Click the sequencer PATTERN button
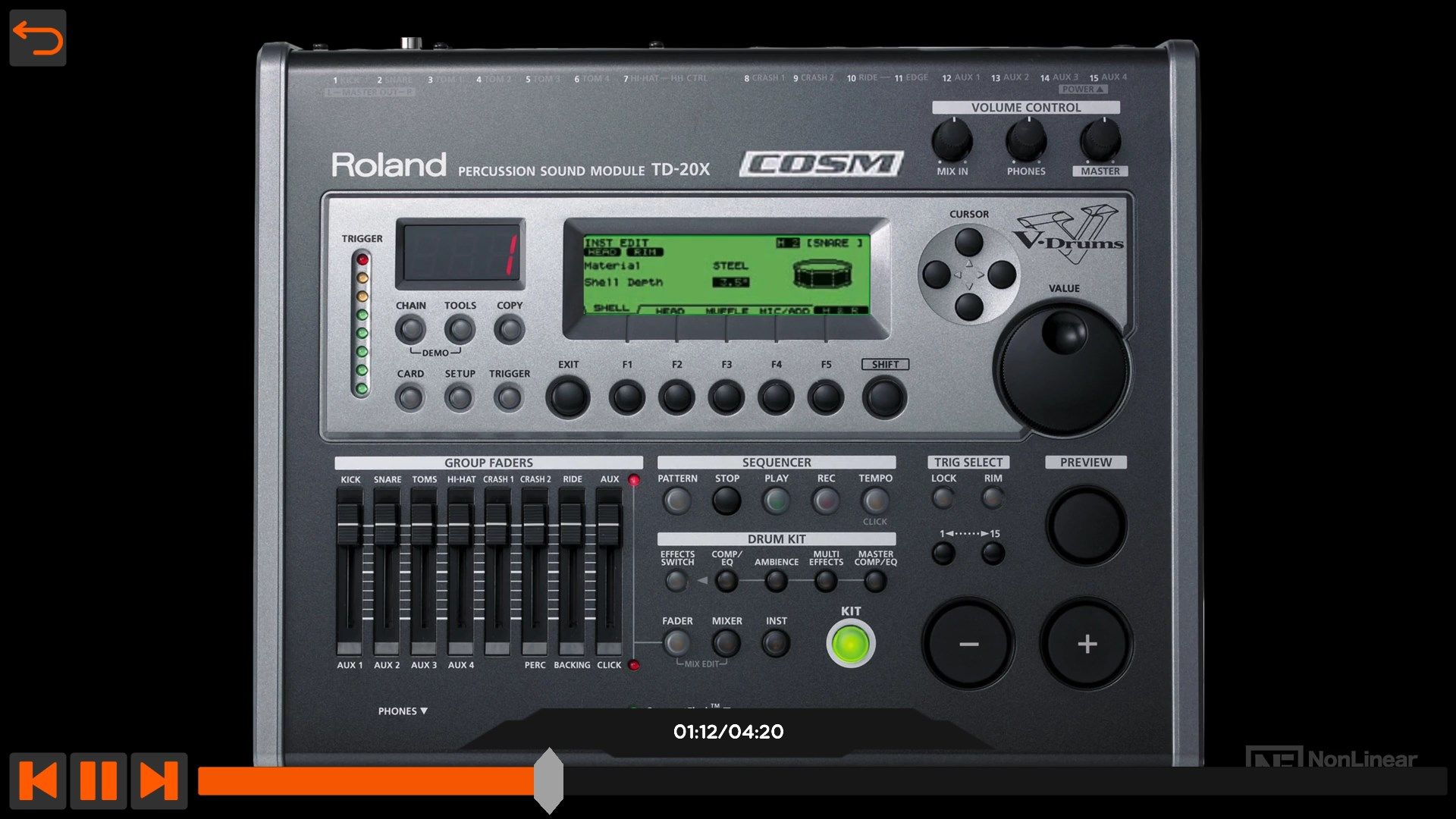The height and width of the screenshot is (819, 1456). point(676,501)
